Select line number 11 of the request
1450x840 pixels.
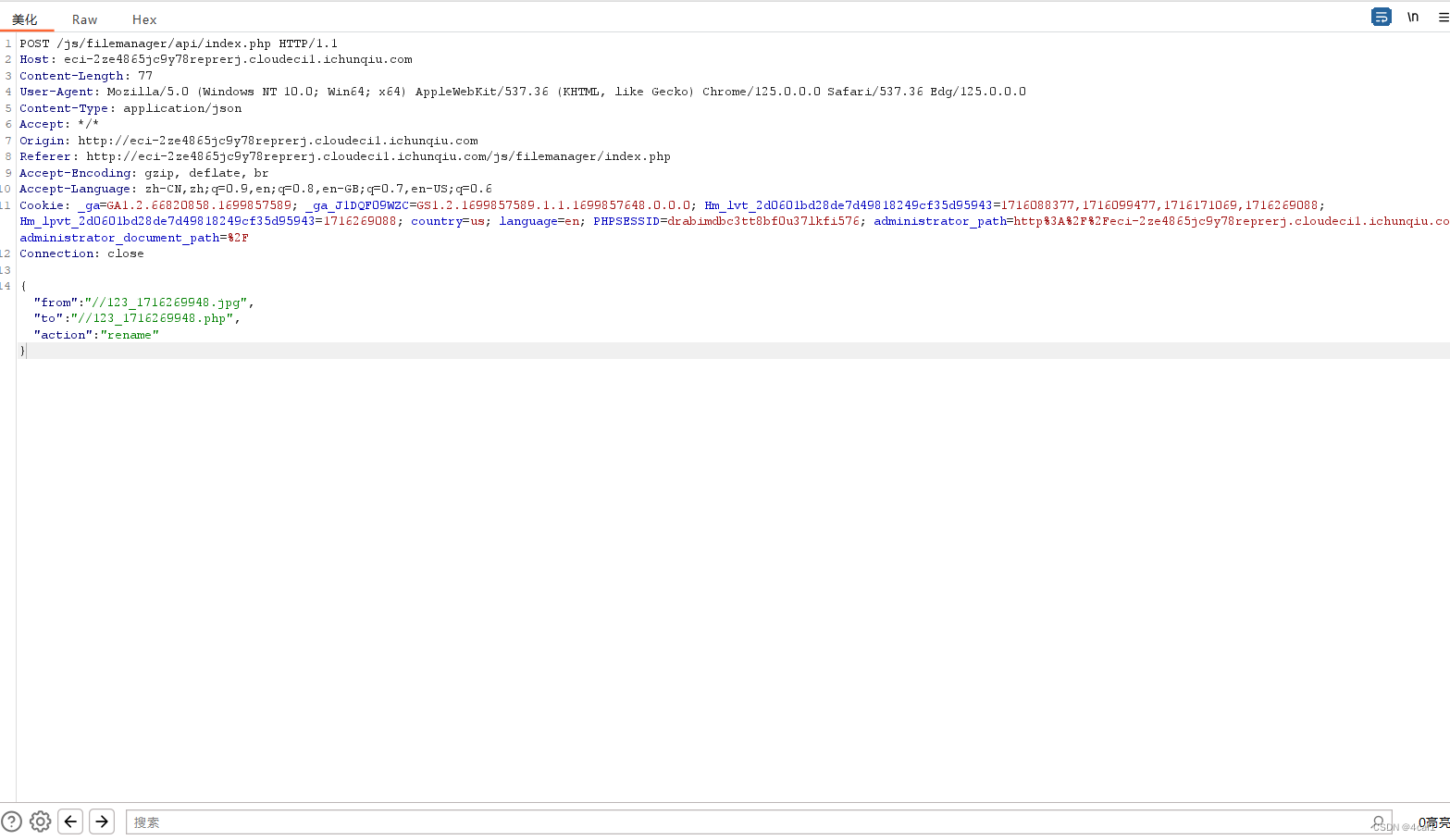6,204
